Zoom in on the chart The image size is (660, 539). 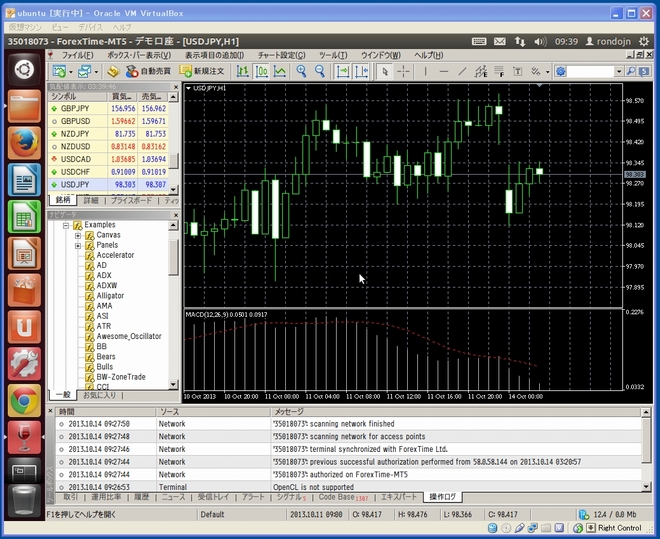coord(301,72)
